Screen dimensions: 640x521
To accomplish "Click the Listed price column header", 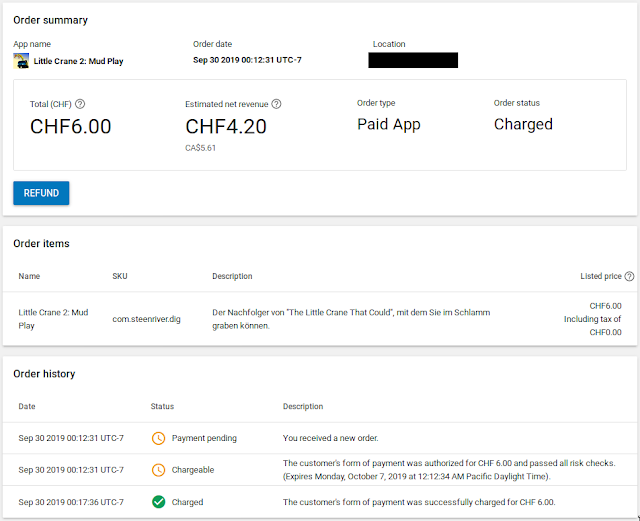I will (601, 276).
